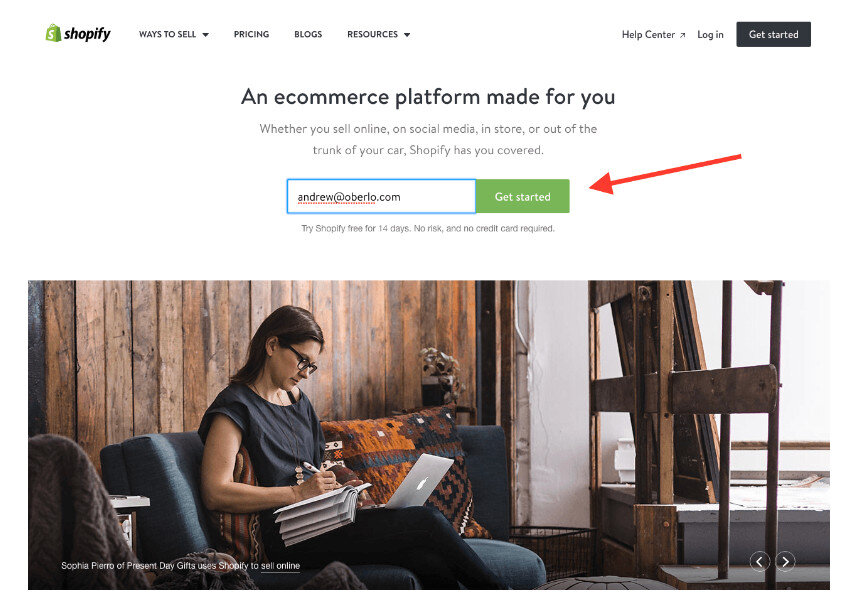This screenshot has width=841, height=603.
Task: Expand the Ways to Sell dropdown arrow
Action: [205, 35]
